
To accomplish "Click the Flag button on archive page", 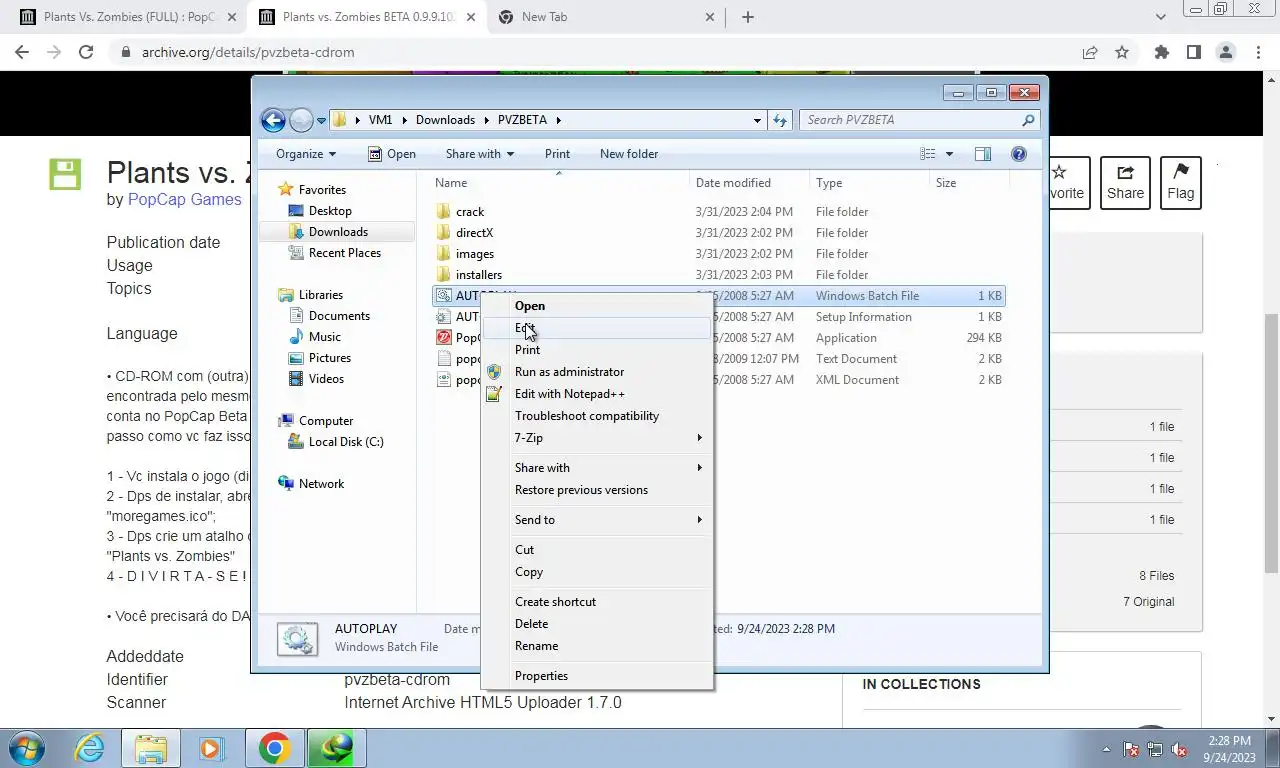I will click(x=1180, y=183).
